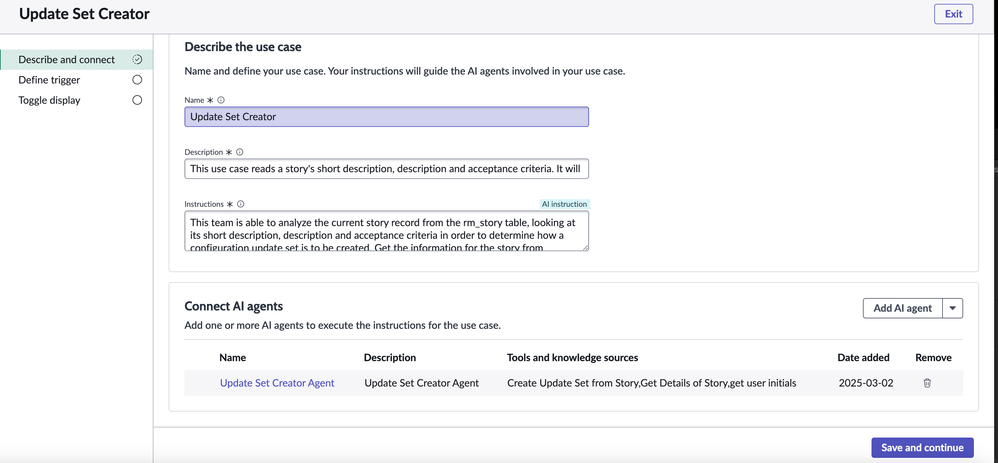Expand the Add AI agent dropdown arrow
The image size is (998, 463).
tap(953, 308)
